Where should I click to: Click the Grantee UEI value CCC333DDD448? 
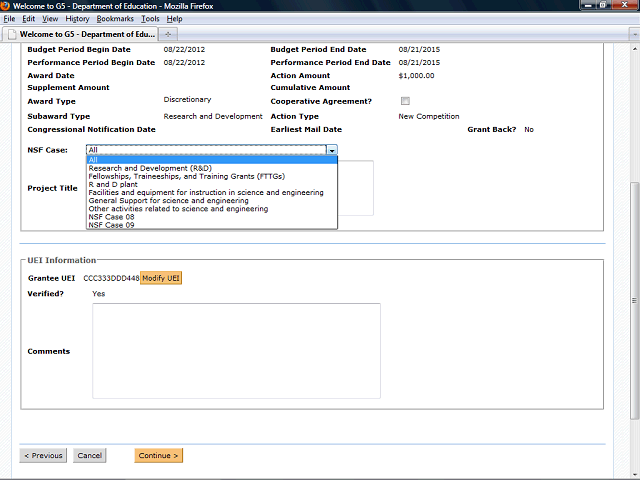coord(111,278)
